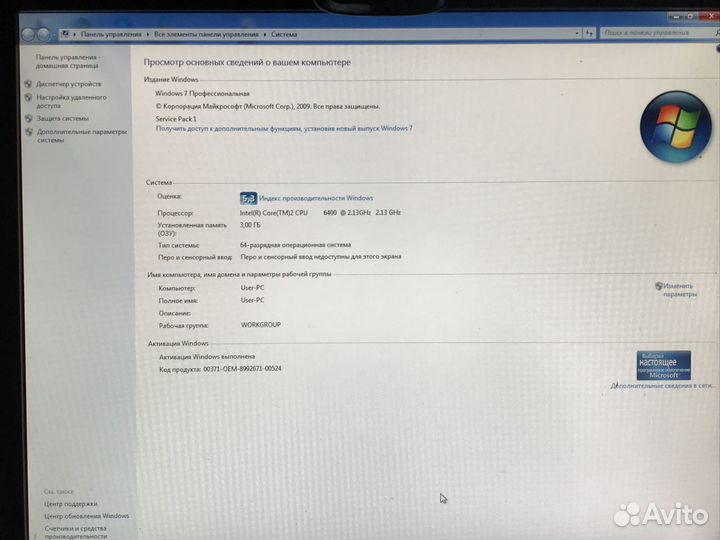Open 'Индекс производительности Windows' link
The height and width of the screenshot is (540, 720).
coord(316,198)
